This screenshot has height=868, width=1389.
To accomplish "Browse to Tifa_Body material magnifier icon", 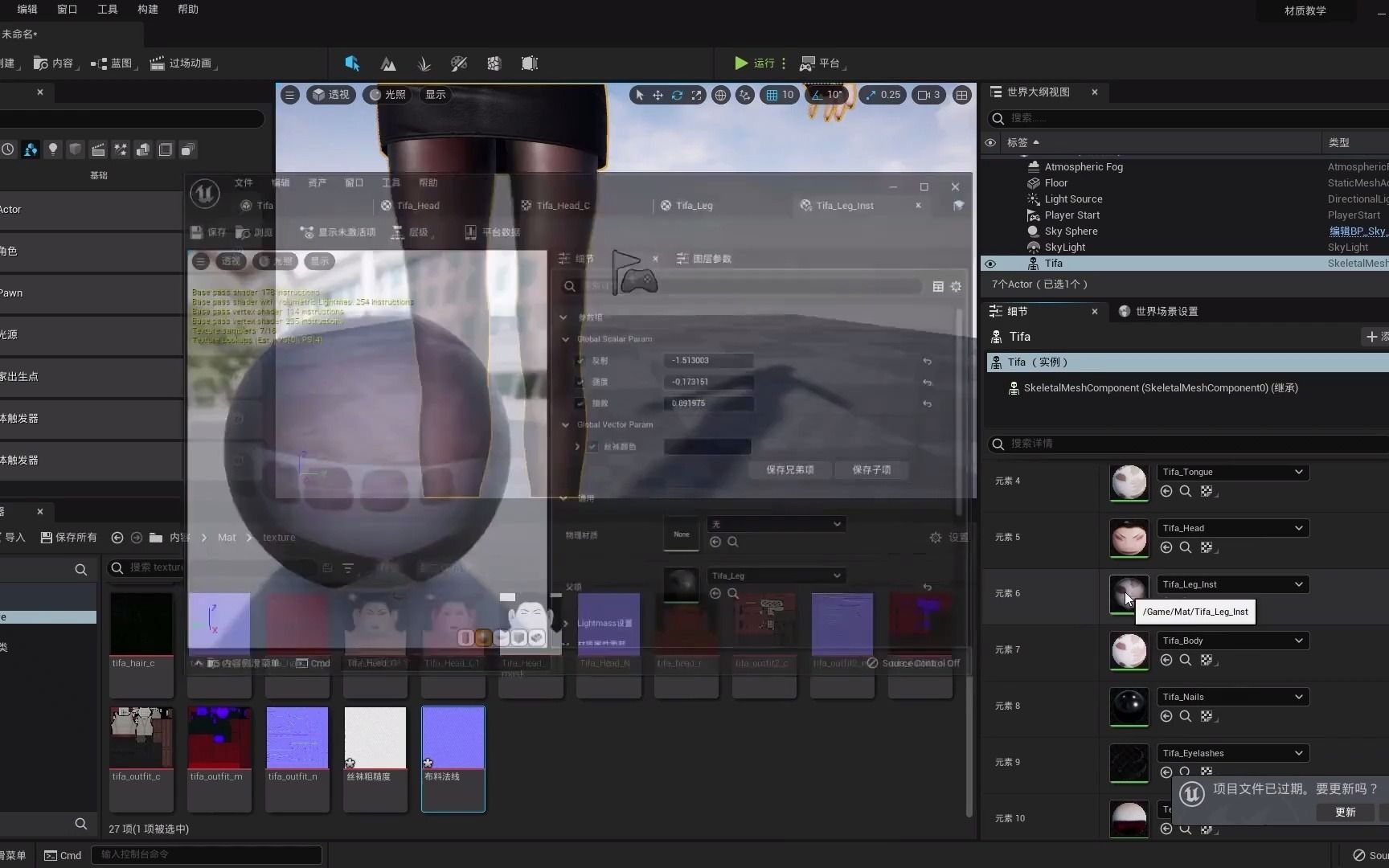I will pos(1186,660).
